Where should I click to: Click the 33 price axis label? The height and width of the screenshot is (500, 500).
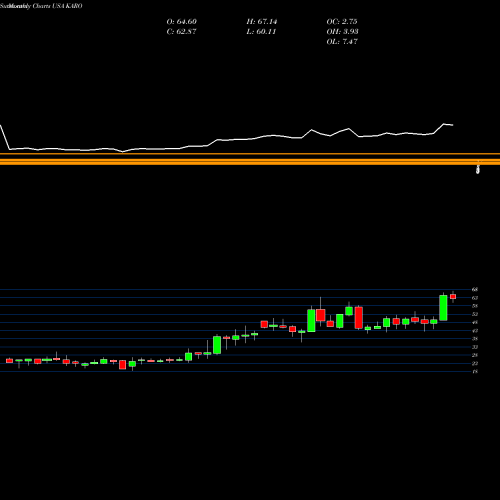[475, 347]
